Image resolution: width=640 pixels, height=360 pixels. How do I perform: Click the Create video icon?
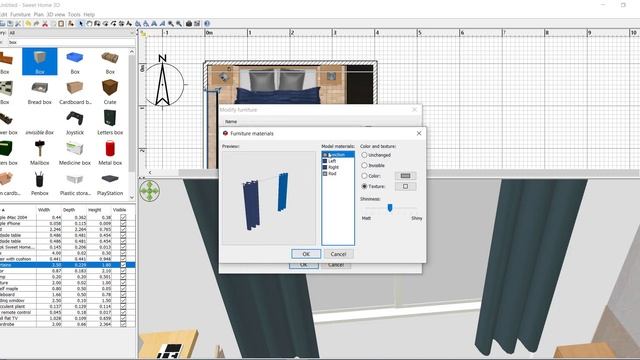[197, 24]
